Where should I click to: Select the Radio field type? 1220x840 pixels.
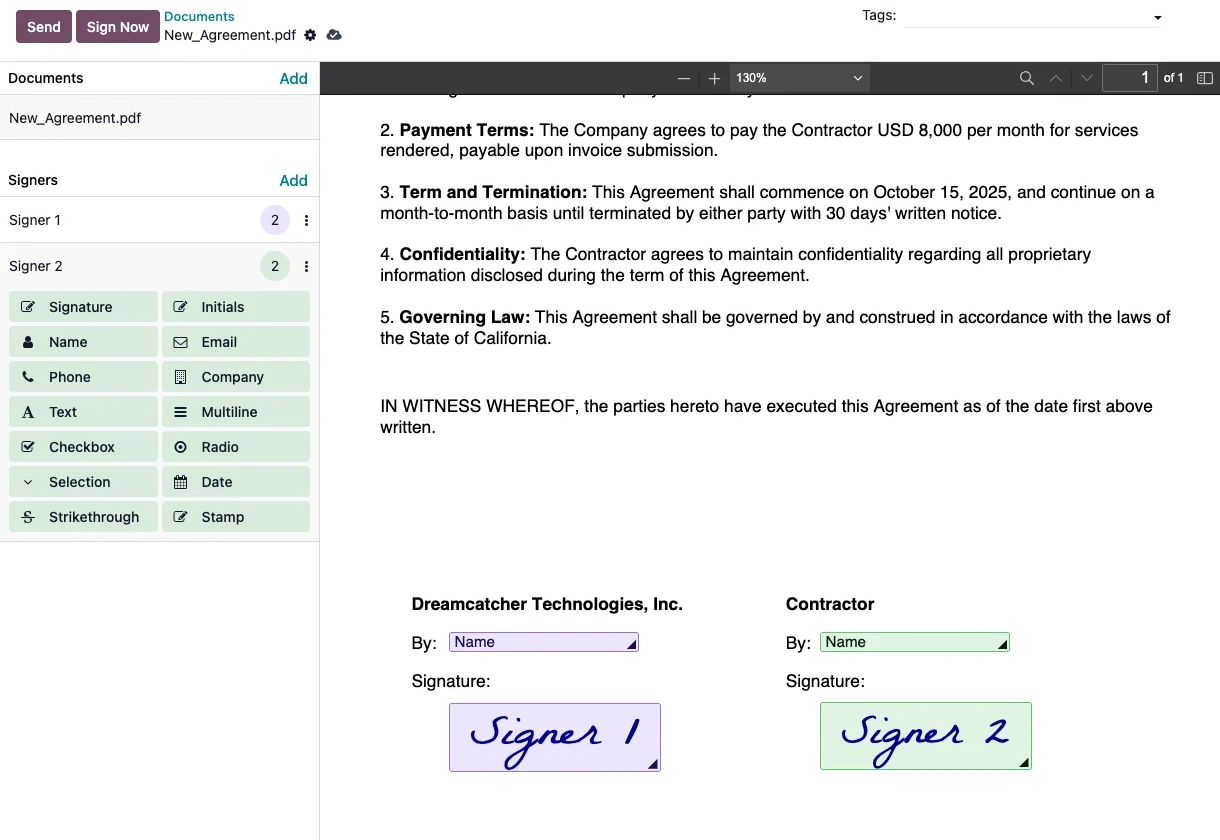point(235,447)
